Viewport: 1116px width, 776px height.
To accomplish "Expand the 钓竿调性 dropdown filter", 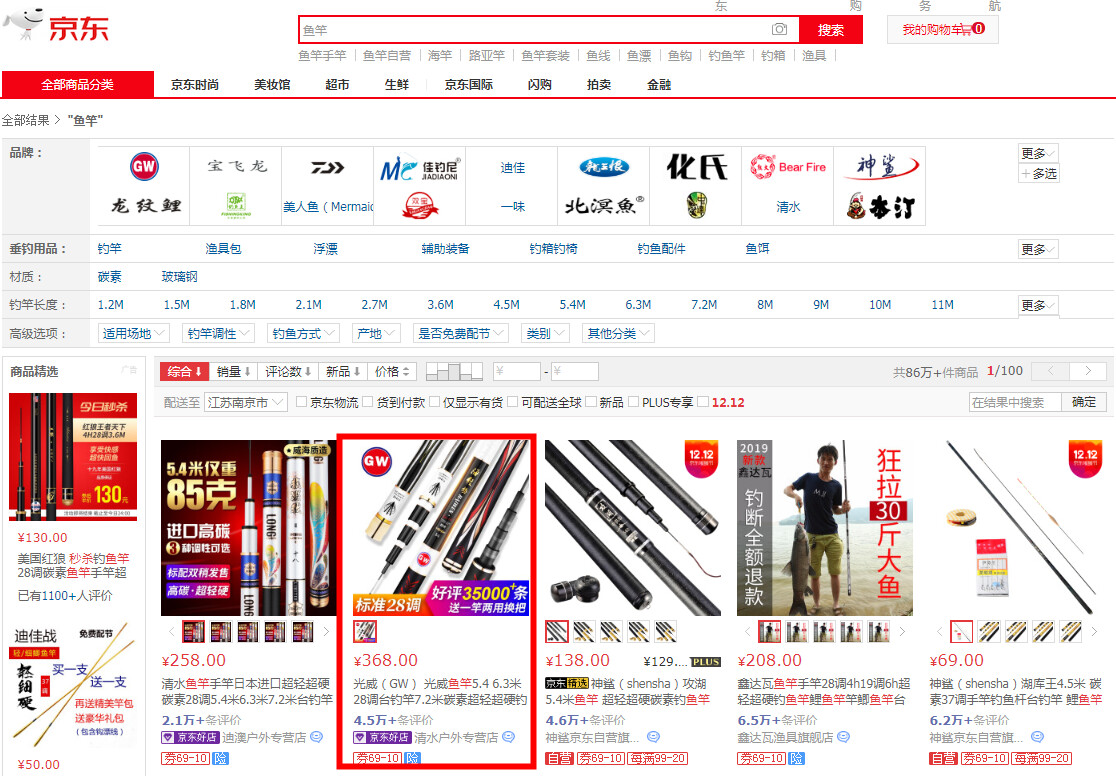I will click(218, 333).
